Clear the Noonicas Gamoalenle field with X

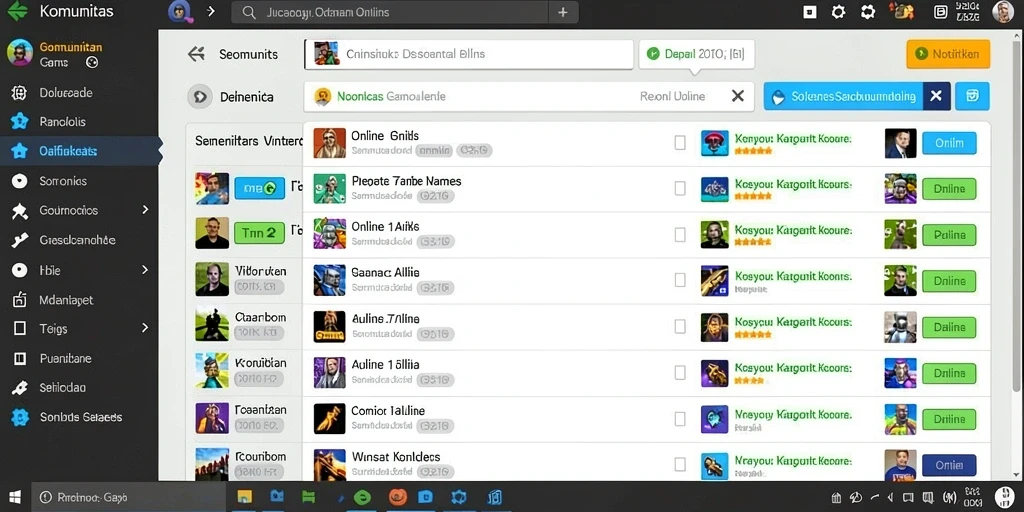click(x=737, y=96)
